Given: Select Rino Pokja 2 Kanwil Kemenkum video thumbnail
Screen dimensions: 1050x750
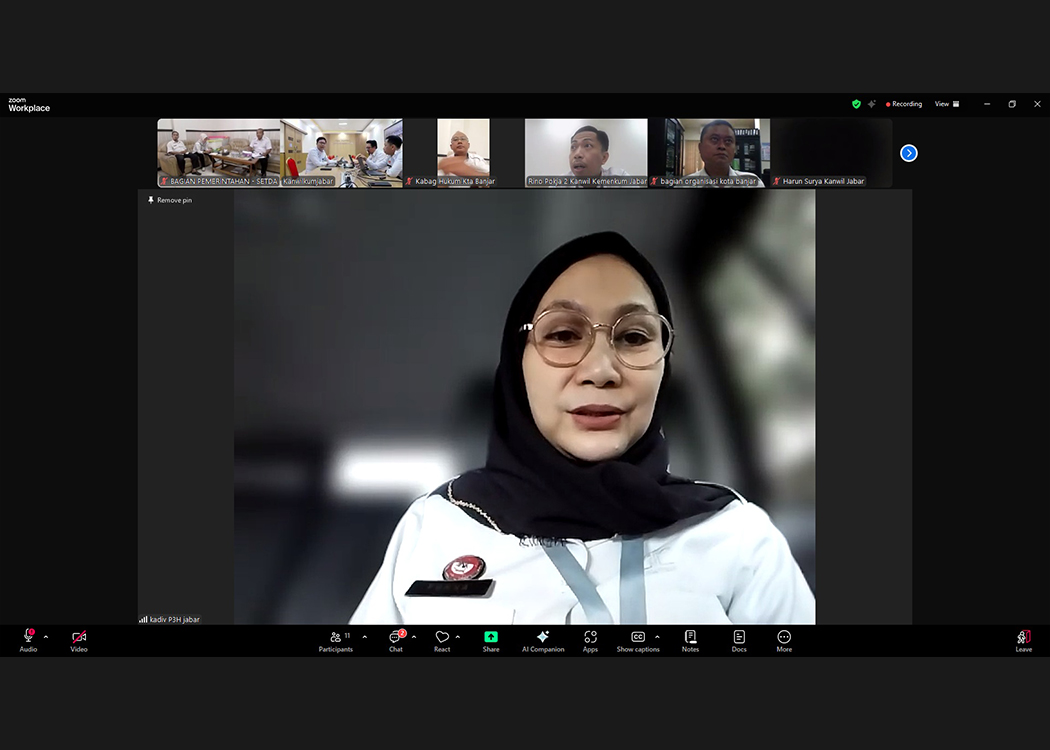Looking at the screenshot, I should click(586, 152).
